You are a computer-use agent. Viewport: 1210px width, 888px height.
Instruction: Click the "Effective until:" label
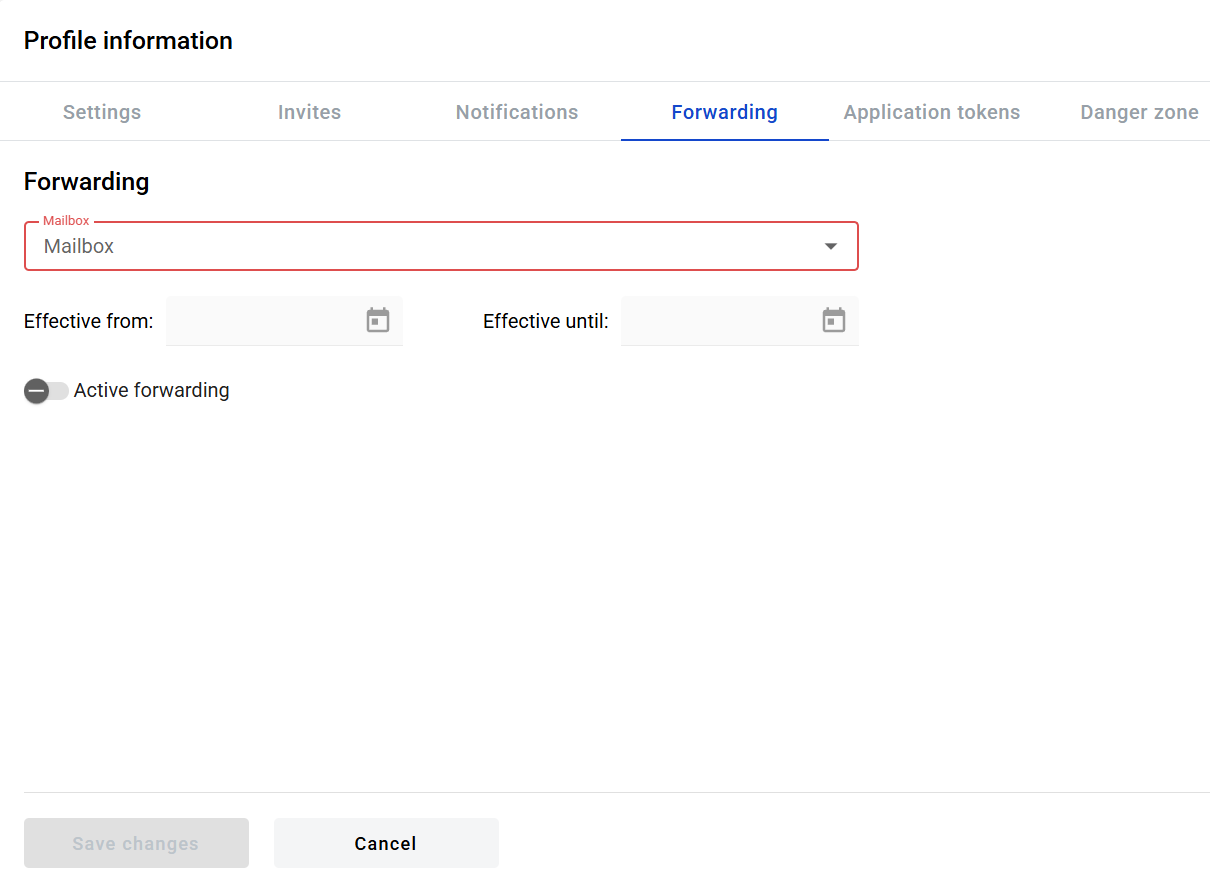(545, 321)
